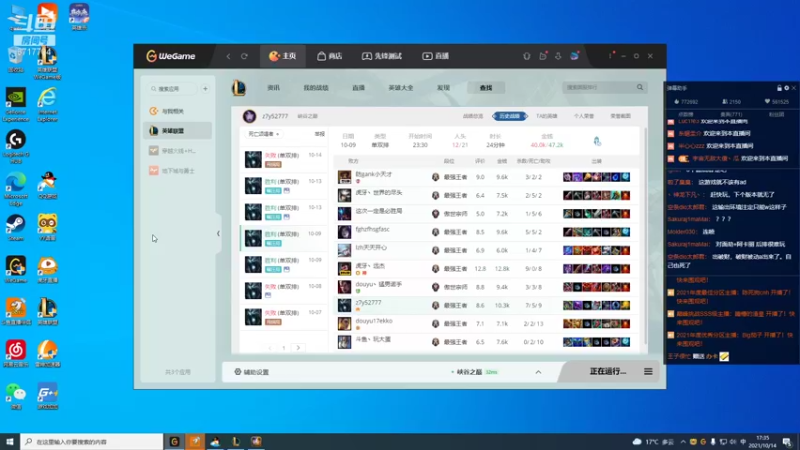Open GeForce Experience desktop icon

tap(16, 105)
